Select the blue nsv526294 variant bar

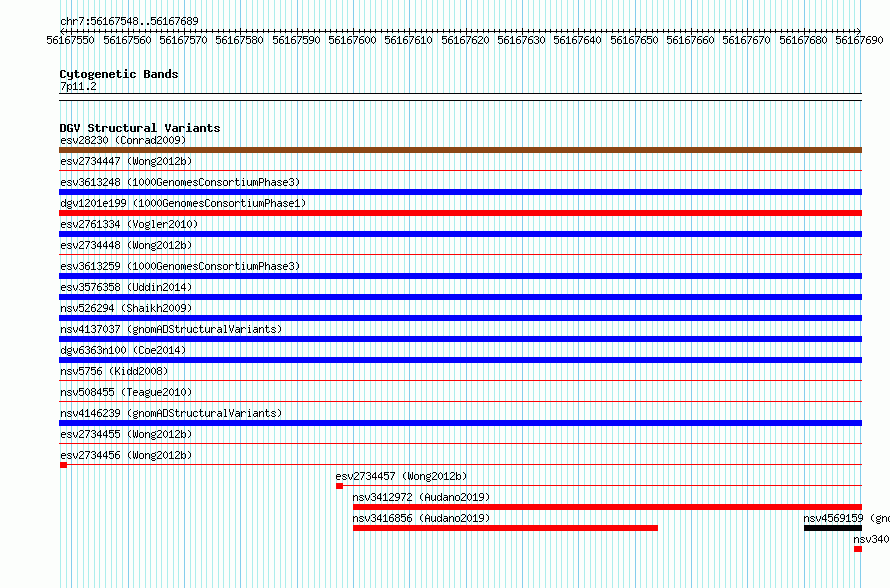[x=460, y=318]
